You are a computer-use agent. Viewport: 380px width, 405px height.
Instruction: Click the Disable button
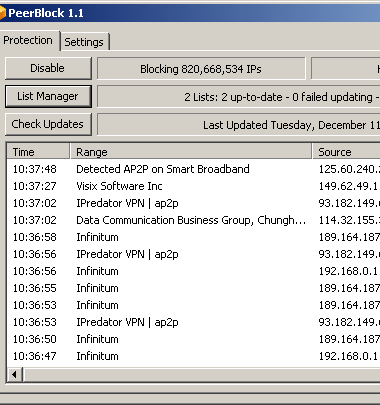[x=48, y=68]
